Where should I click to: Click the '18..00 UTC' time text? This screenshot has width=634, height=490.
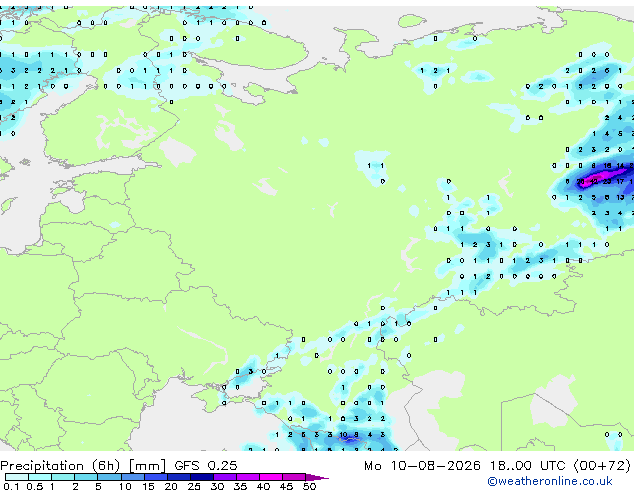(x=528, y=466)
